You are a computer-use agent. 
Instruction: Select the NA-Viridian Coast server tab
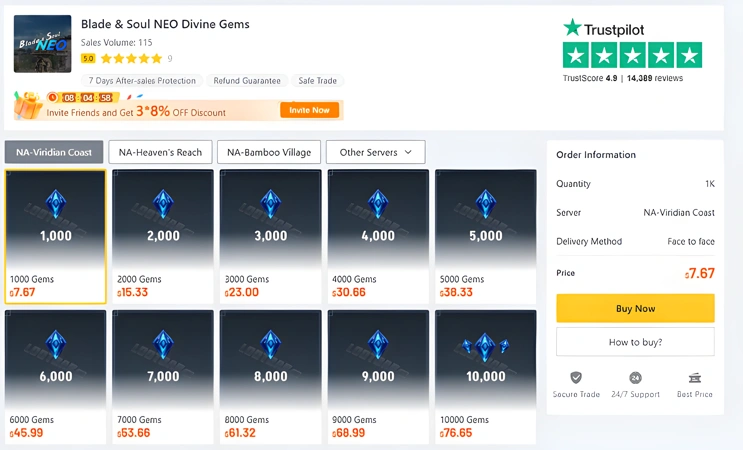coord(54,152)
